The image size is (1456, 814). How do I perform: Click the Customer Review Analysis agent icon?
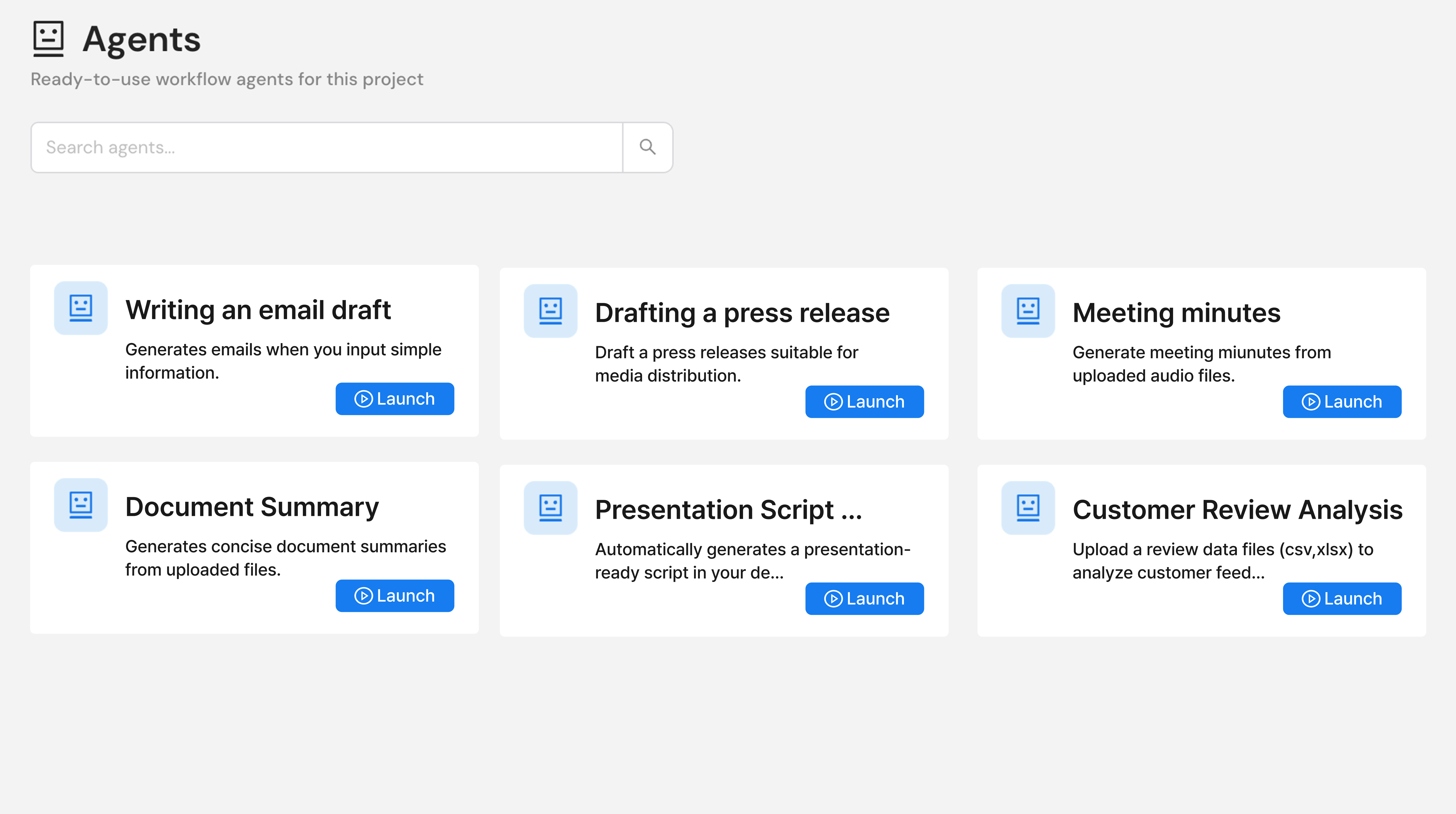tap(1028, 508)
